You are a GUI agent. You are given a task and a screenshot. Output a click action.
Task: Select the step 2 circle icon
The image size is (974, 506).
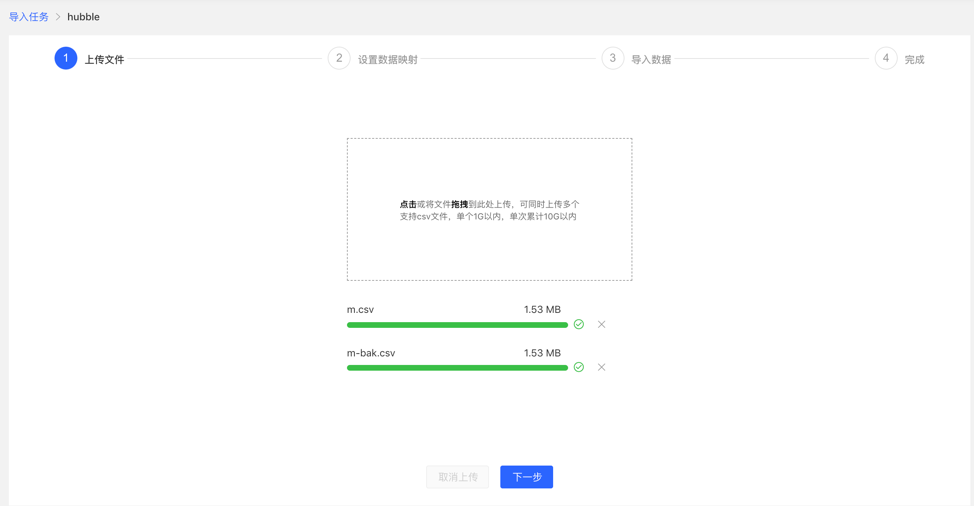click(339, 59)
